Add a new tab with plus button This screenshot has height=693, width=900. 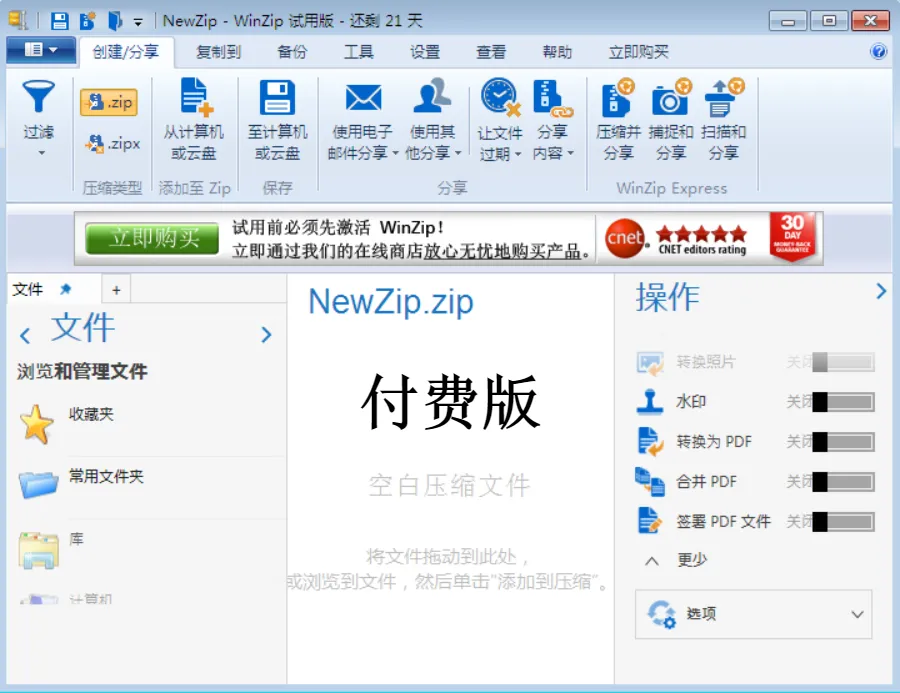[x=117, y=290]
